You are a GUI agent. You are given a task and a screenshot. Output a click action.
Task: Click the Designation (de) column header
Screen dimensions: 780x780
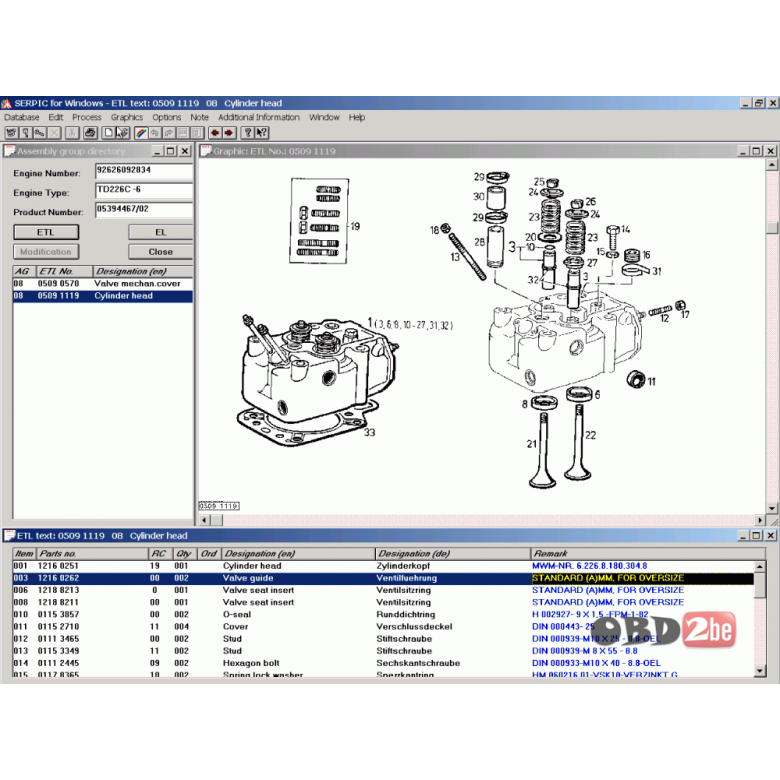[x=453, y=554]
